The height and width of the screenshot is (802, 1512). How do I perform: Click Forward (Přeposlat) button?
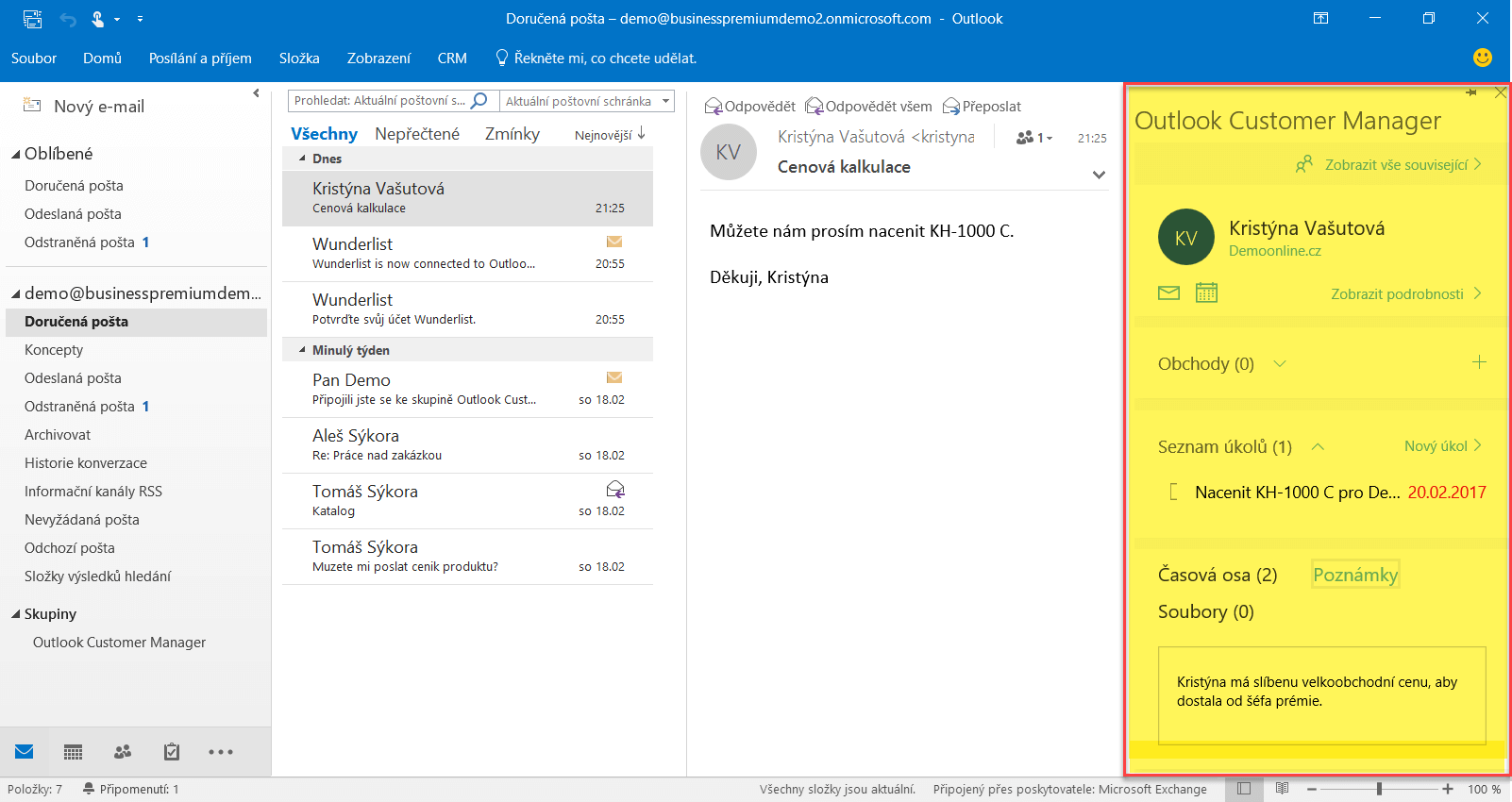982,107
